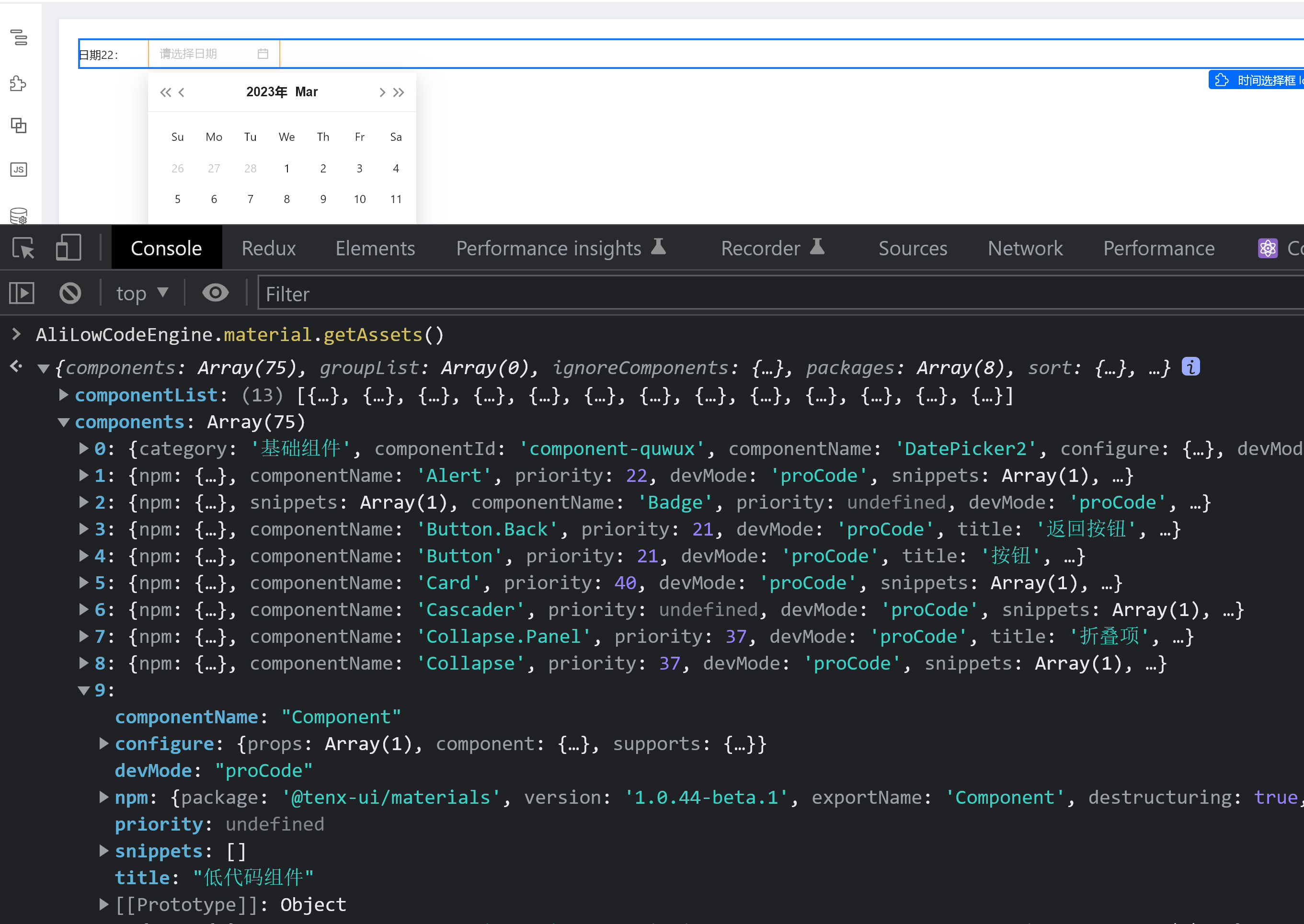Open the Sources tab

[x=913, y=248]
